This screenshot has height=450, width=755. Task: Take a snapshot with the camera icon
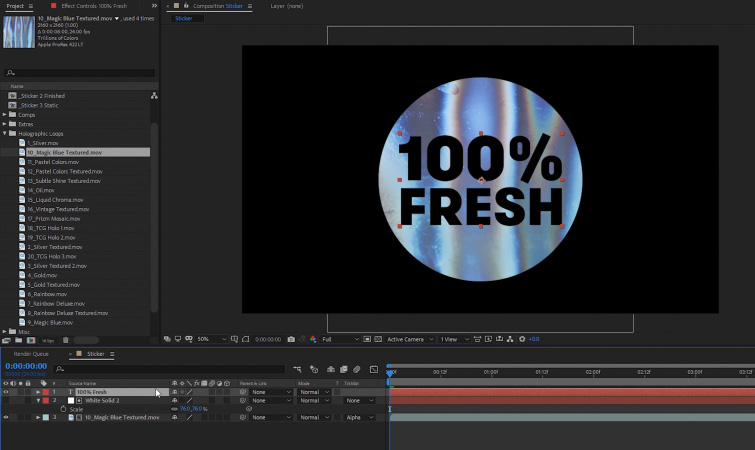click(x=291, y=339)
